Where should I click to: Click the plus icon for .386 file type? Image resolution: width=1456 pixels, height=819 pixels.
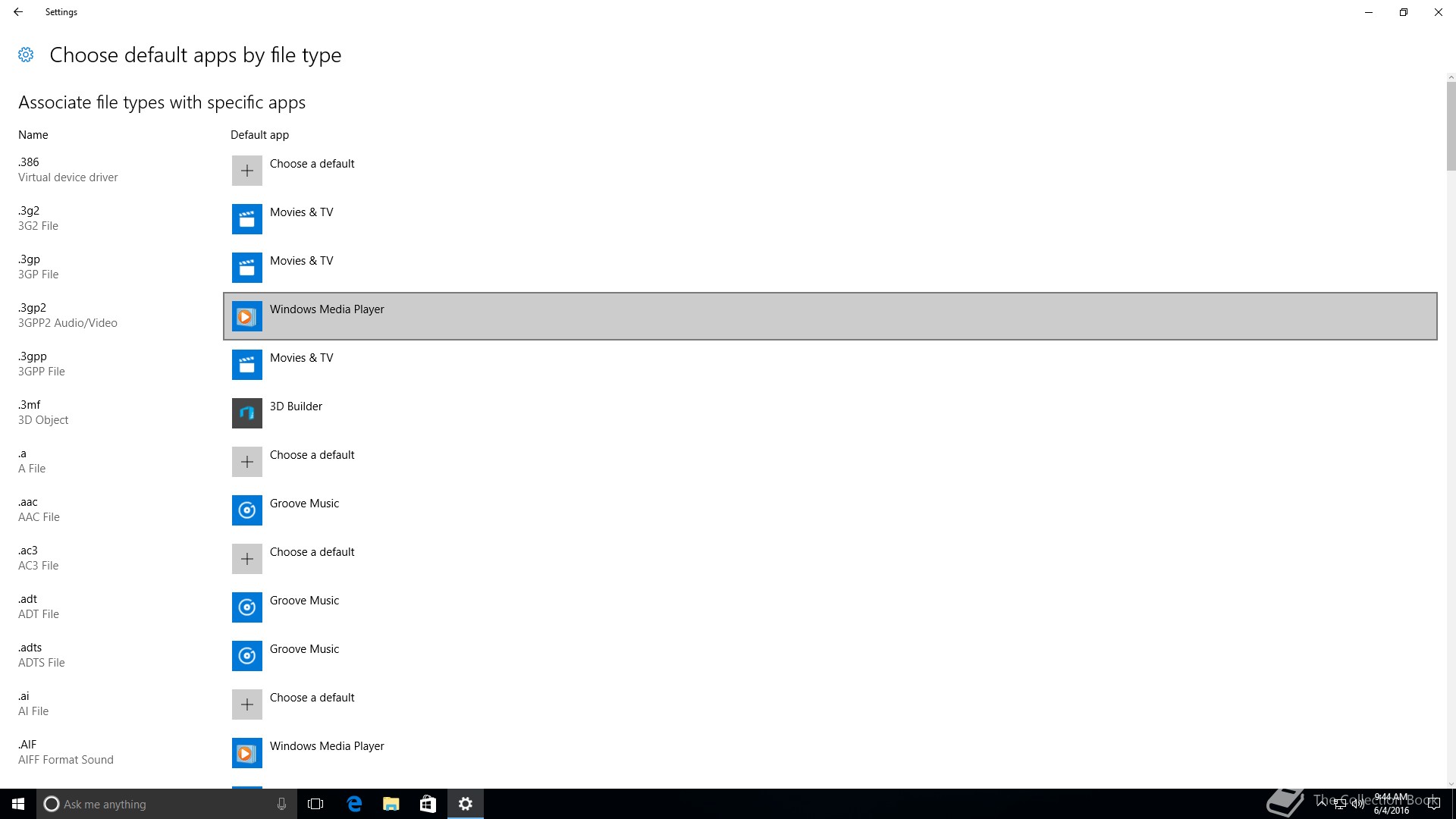coord(247,171)
